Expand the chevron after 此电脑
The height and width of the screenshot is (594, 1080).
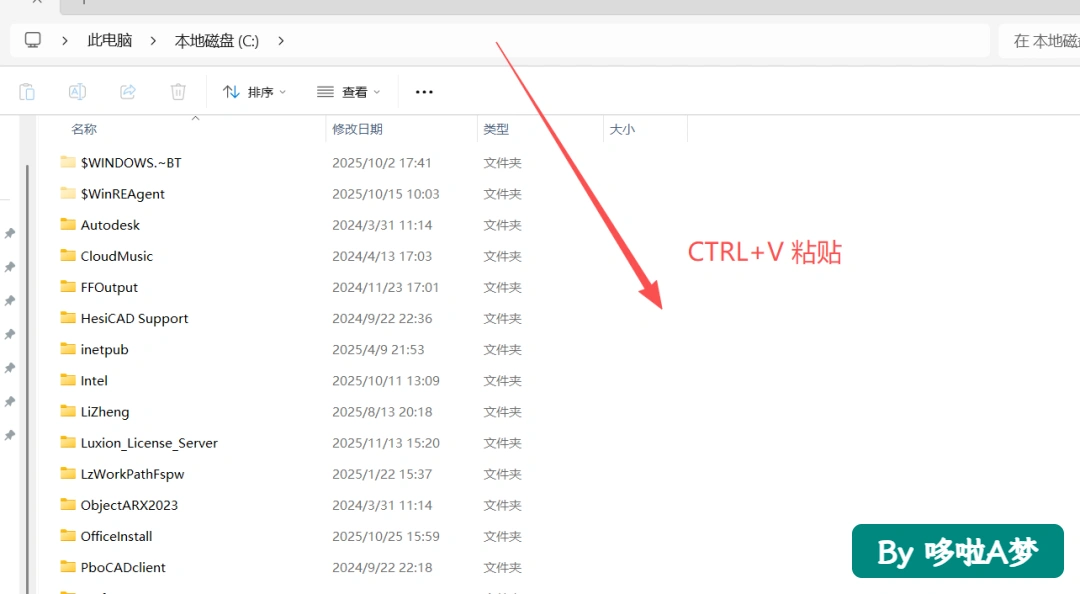pos(153,41)
